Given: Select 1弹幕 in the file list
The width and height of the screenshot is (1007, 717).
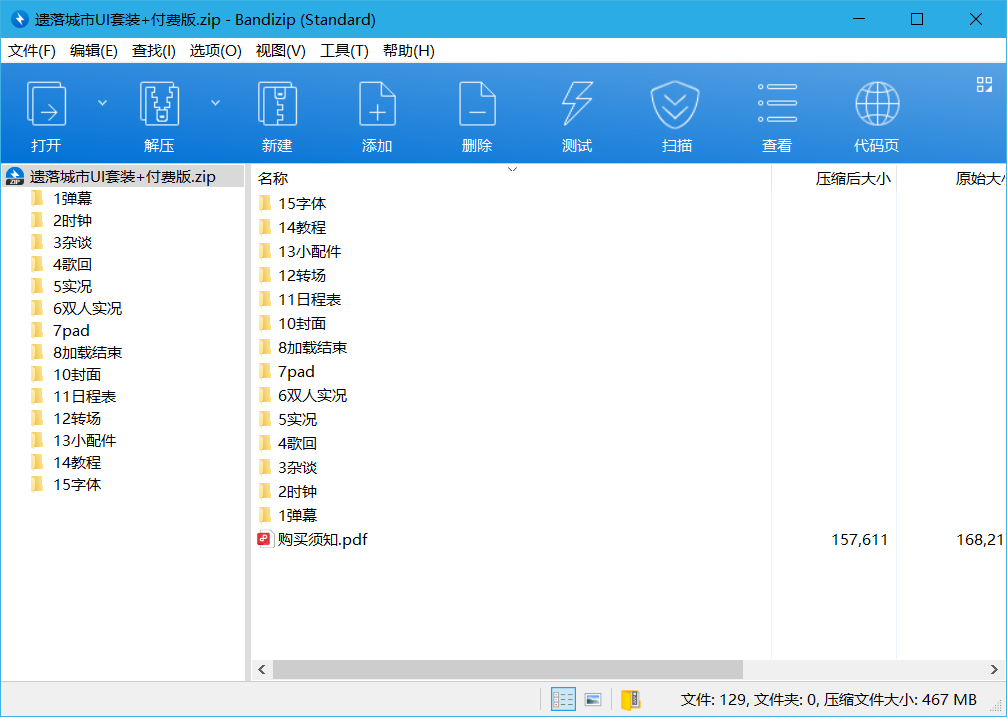Looking at the screenshot, I should coord(297,515).
